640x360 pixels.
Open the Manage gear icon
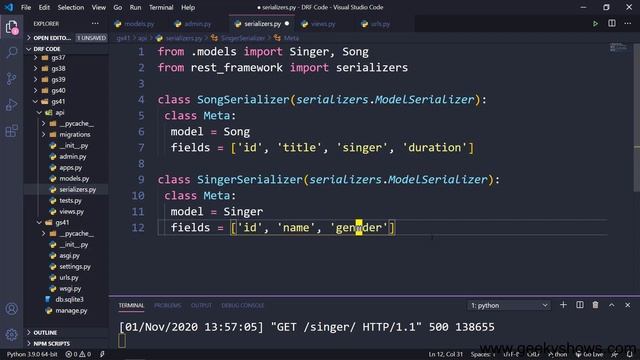coord(12,335)
